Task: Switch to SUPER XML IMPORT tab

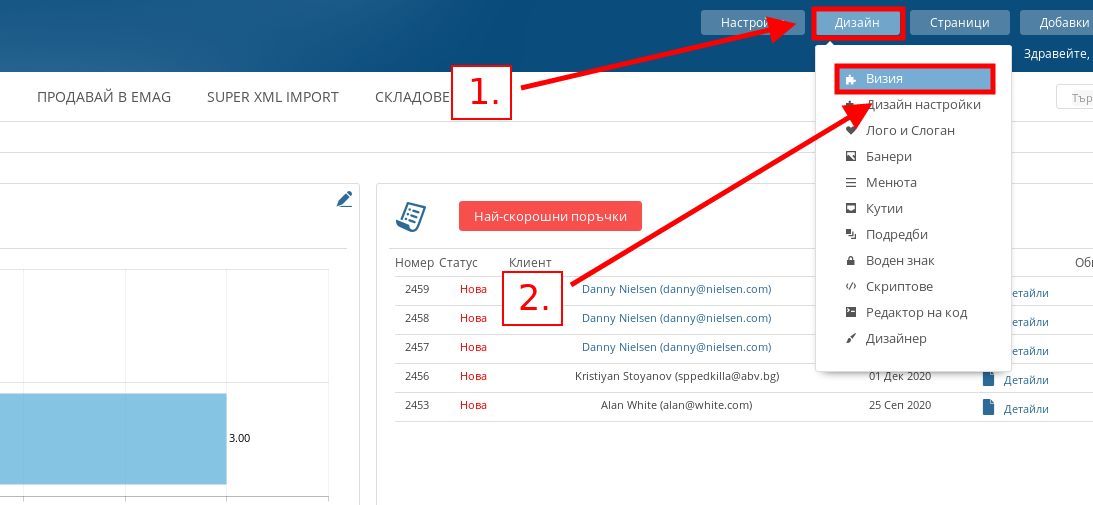Action: tap(272, 97)
